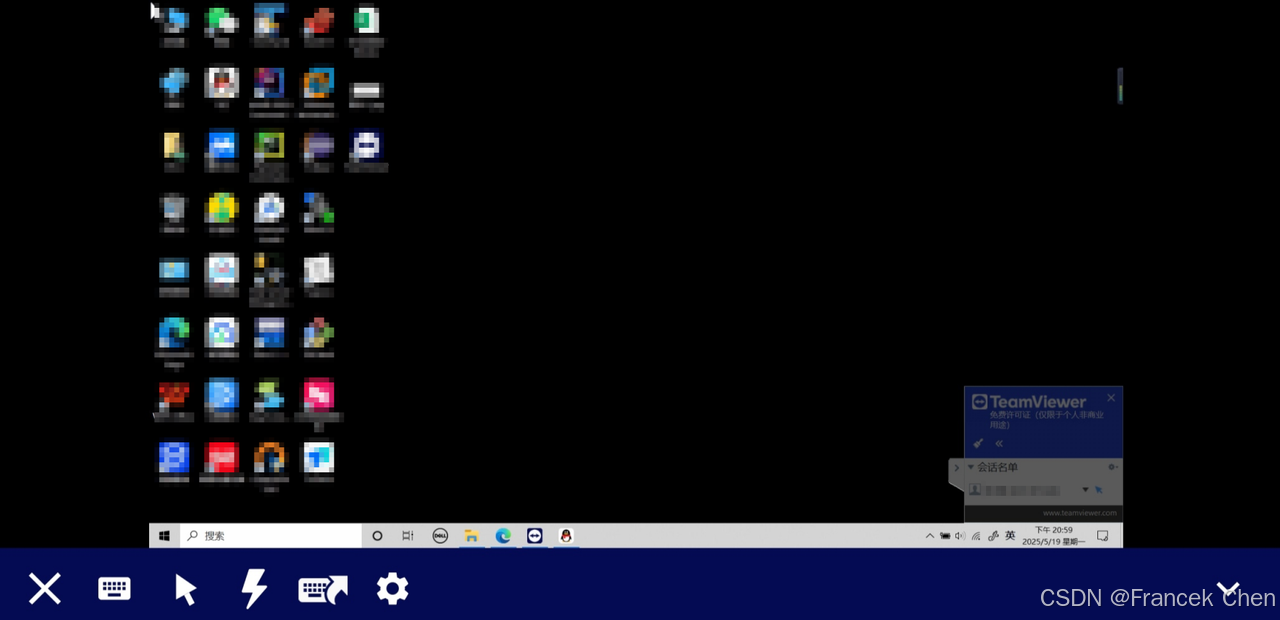Collapse TeamViewer panel with double-chevron
Screen dimensions: 1280x620
(999, 444)
